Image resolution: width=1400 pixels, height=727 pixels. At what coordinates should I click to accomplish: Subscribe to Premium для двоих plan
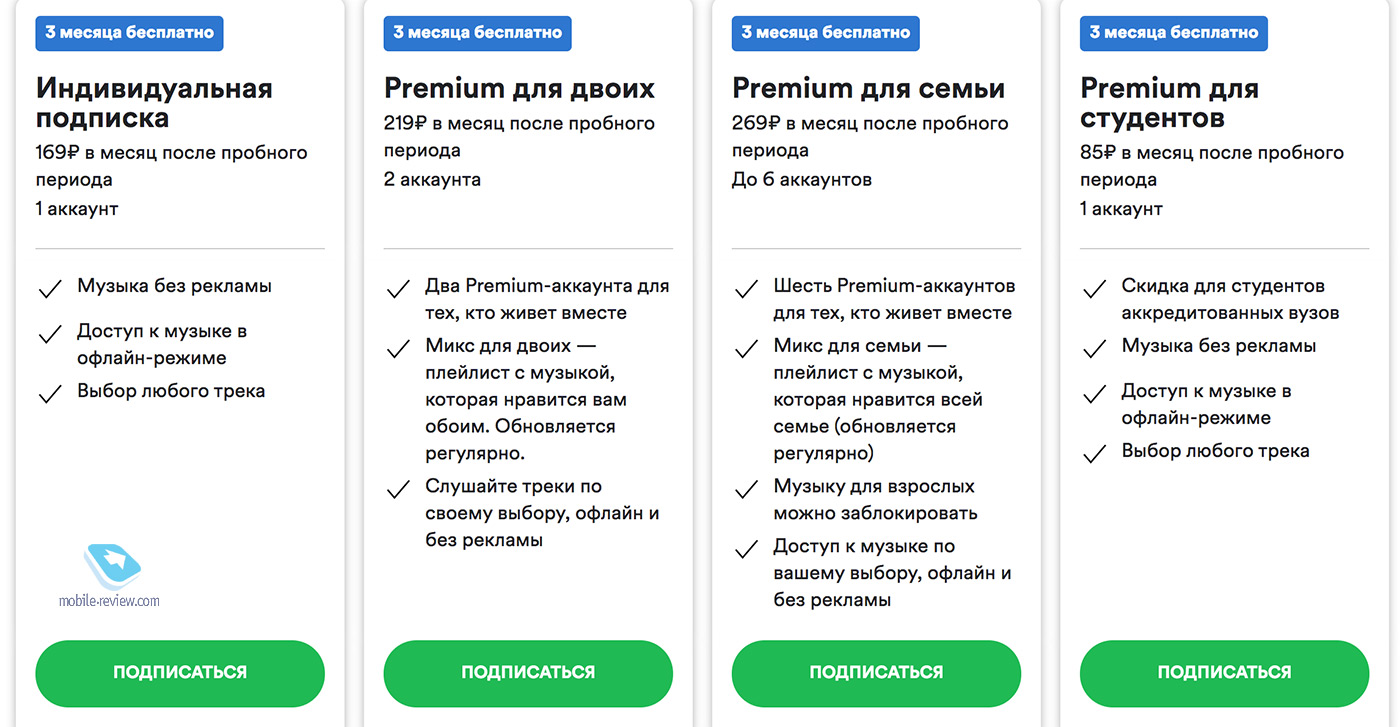point(528,673)
